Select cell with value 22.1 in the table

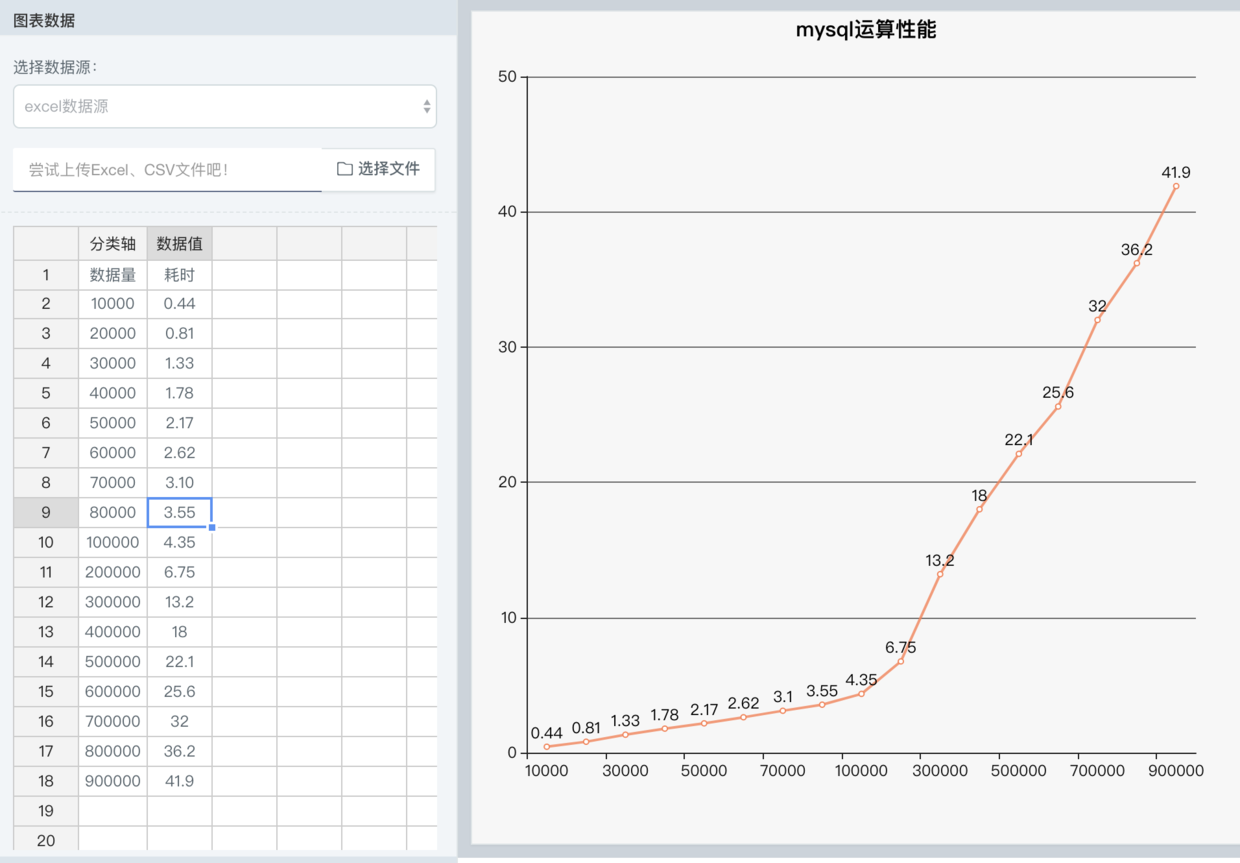click(179, 661)
